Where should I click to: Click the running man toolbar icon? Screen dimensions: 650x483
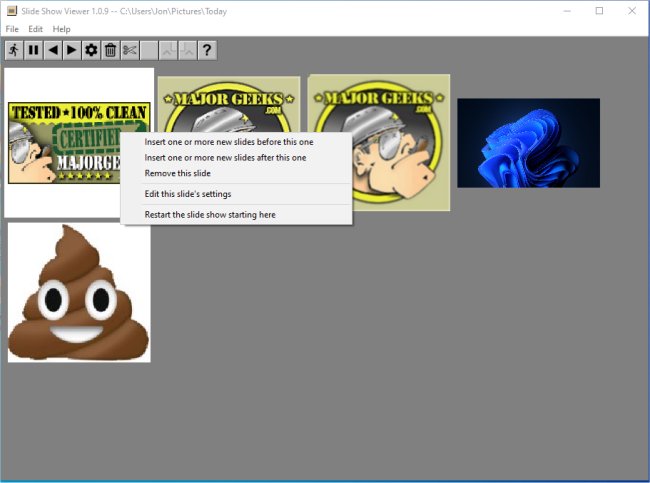14,51
